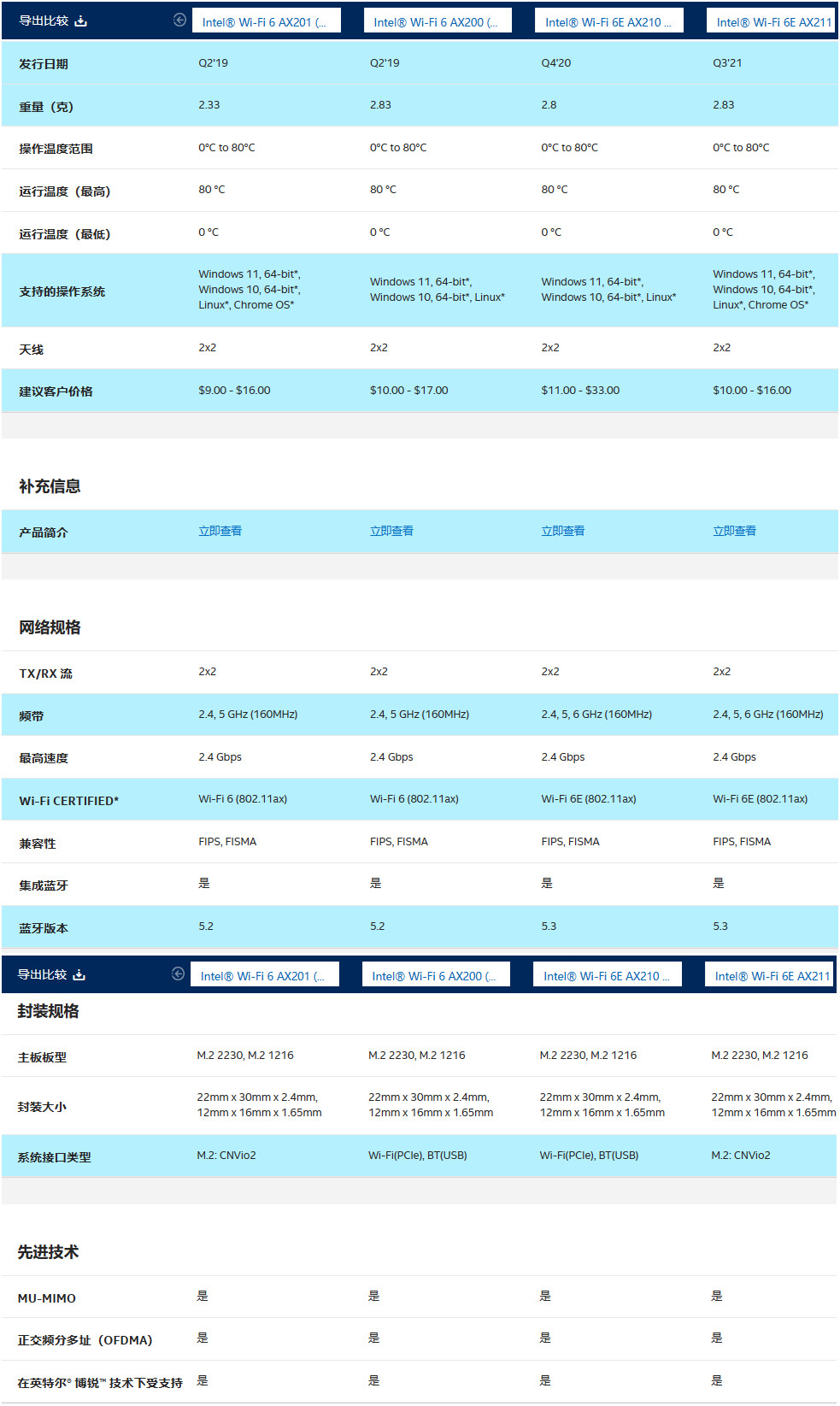Select the 集成蓝牙 row label
Screen dimensions: 840x1406
tap(44, 885)
